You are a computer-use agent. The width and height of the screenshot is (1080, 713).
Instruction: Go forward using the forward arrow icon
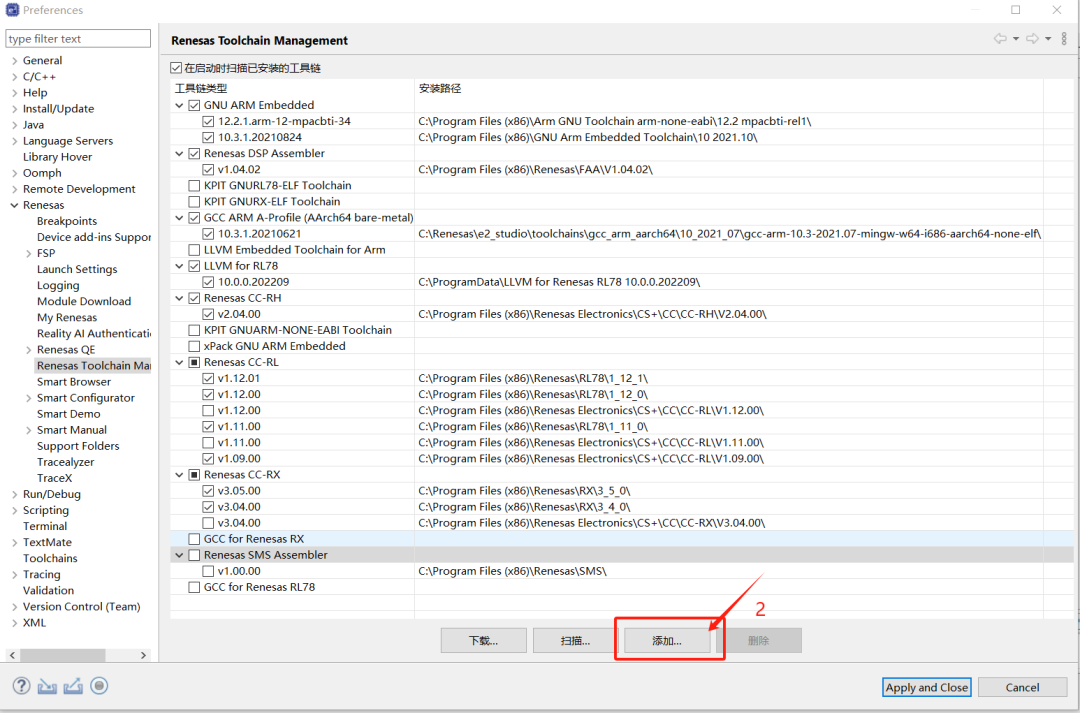(x=1032, y=39)
